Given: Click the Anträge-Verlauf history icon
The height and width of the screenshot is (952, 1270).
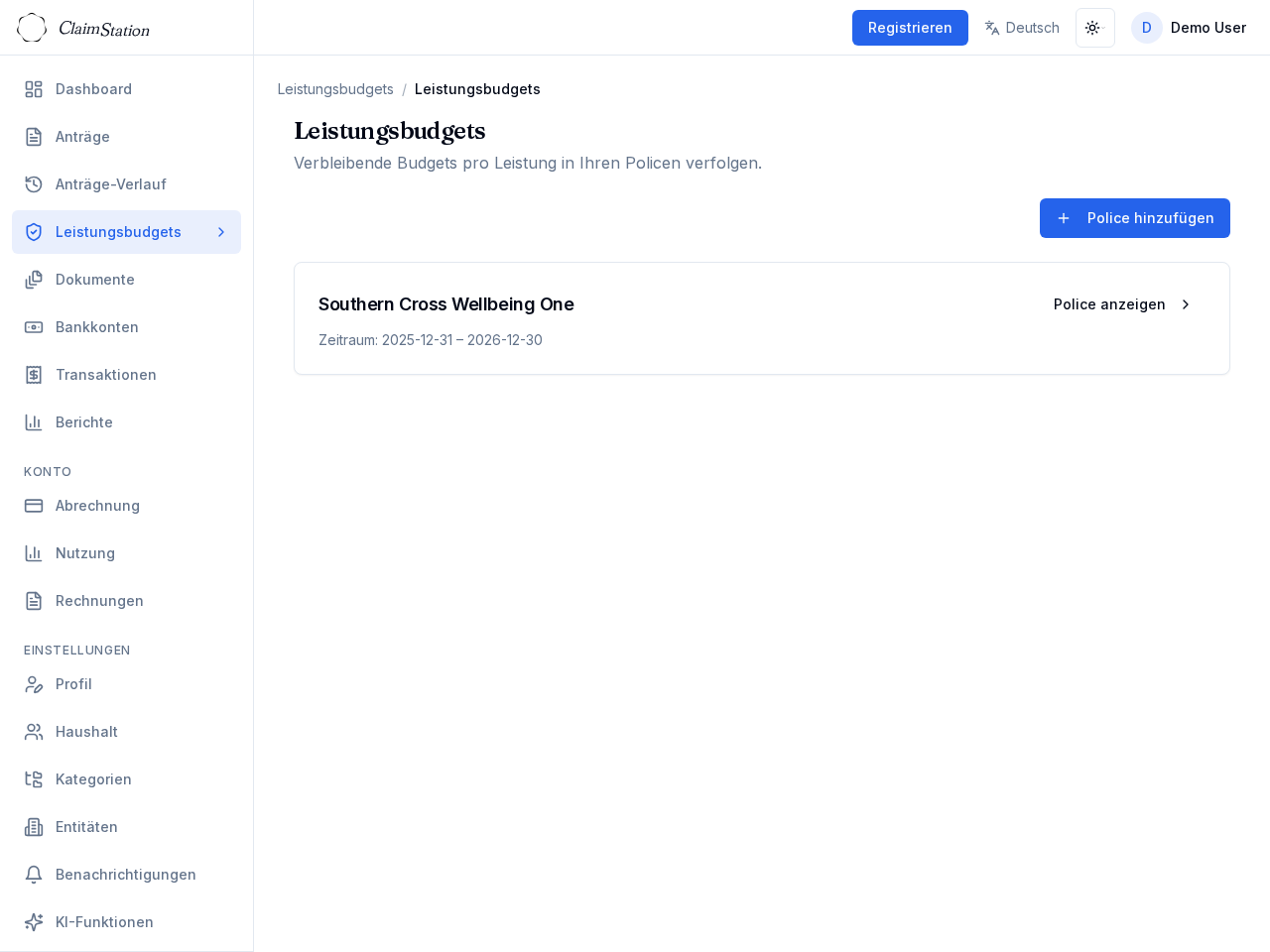Looking at the screenshot, I should click(x=34, y=184).
